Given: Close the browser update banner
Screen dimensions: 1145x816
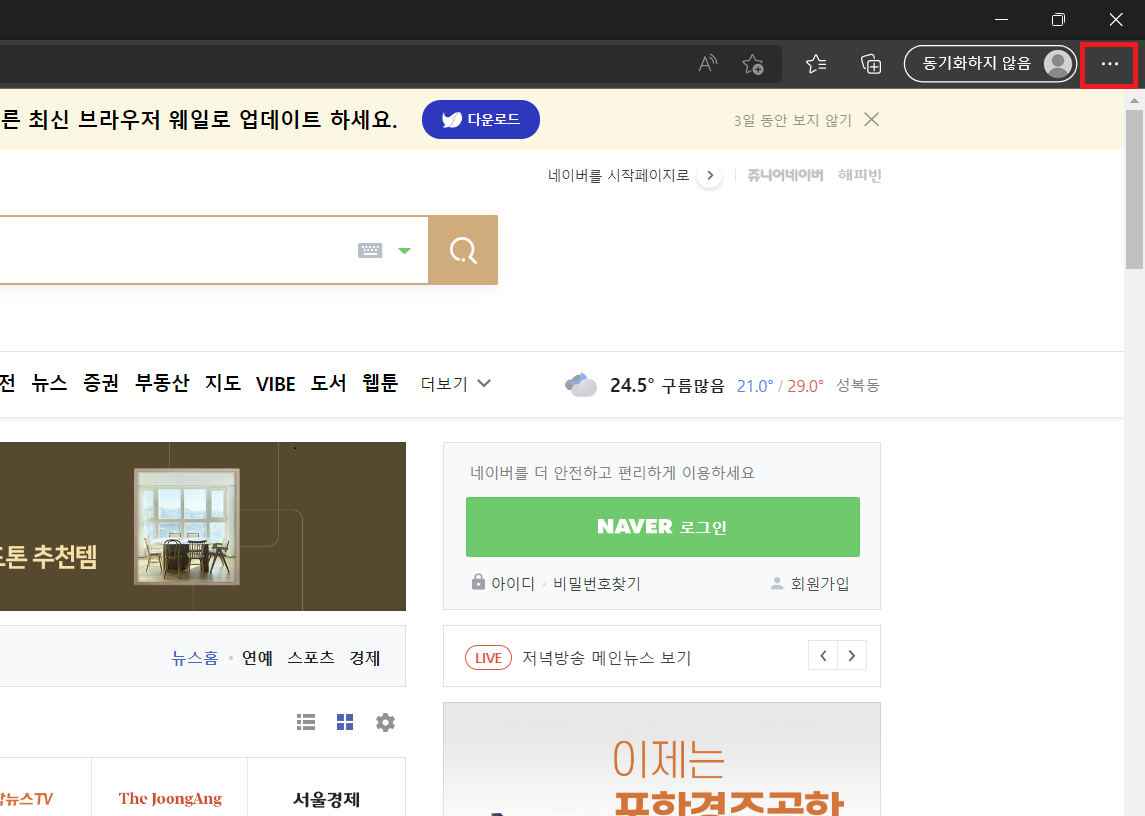Looking at the screenshot, I should pyautogui.click(x=871, y=119).
